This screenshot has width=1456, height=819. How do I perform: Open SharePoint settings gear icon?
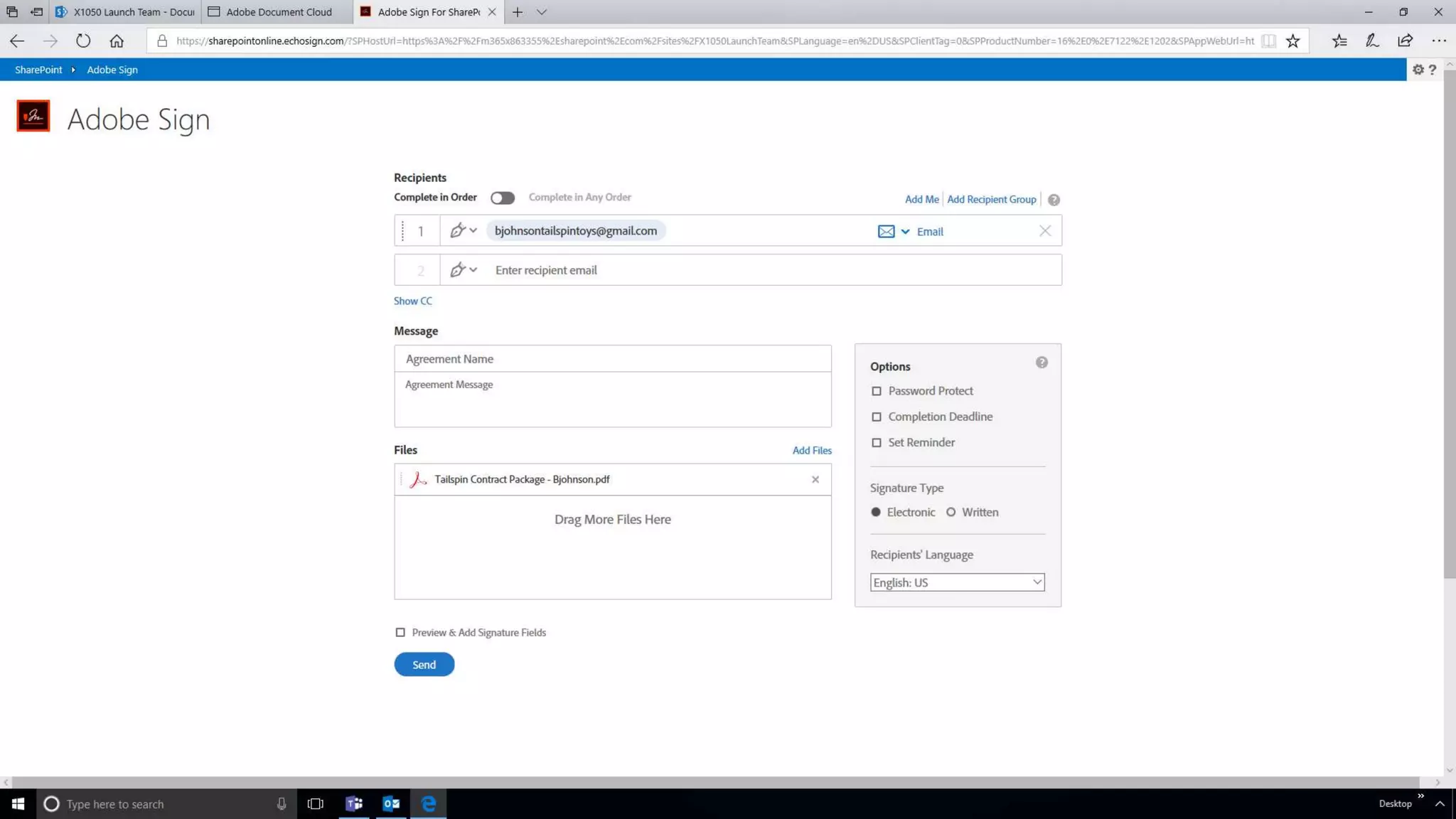pos(1418,70)
